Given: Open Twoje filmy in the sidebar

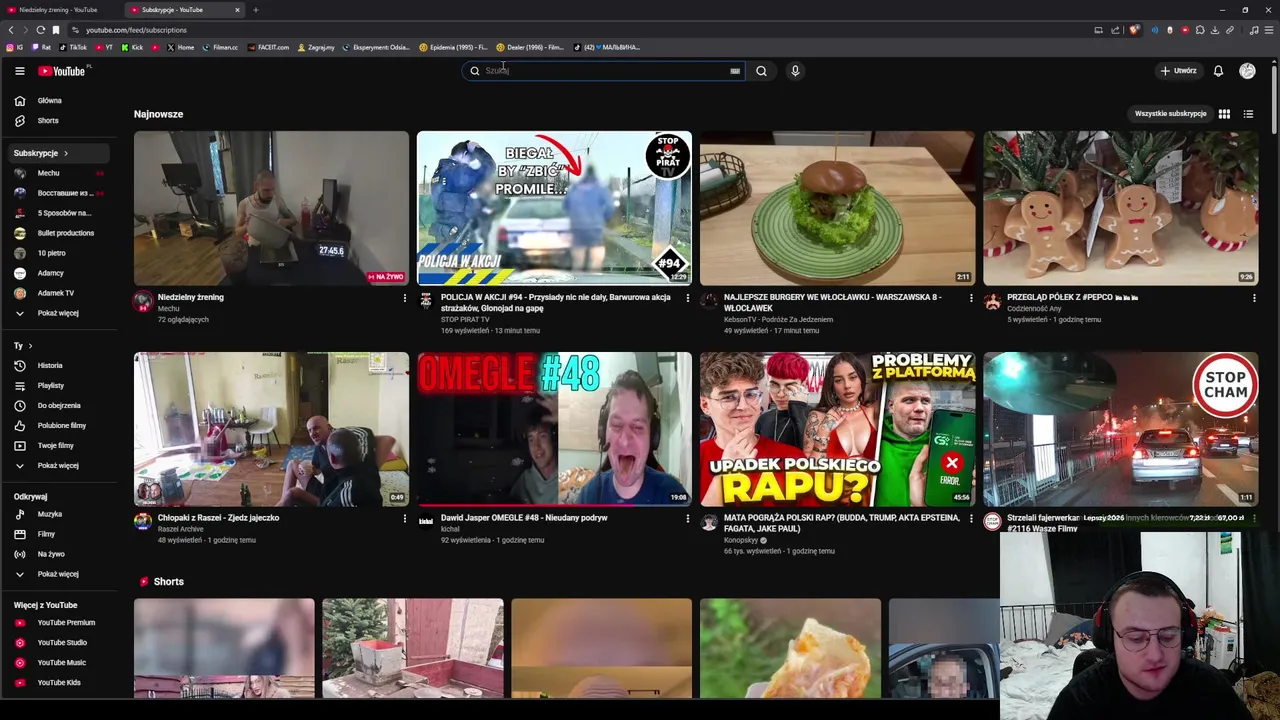Looking at the screenshot, I should [61, 446].
